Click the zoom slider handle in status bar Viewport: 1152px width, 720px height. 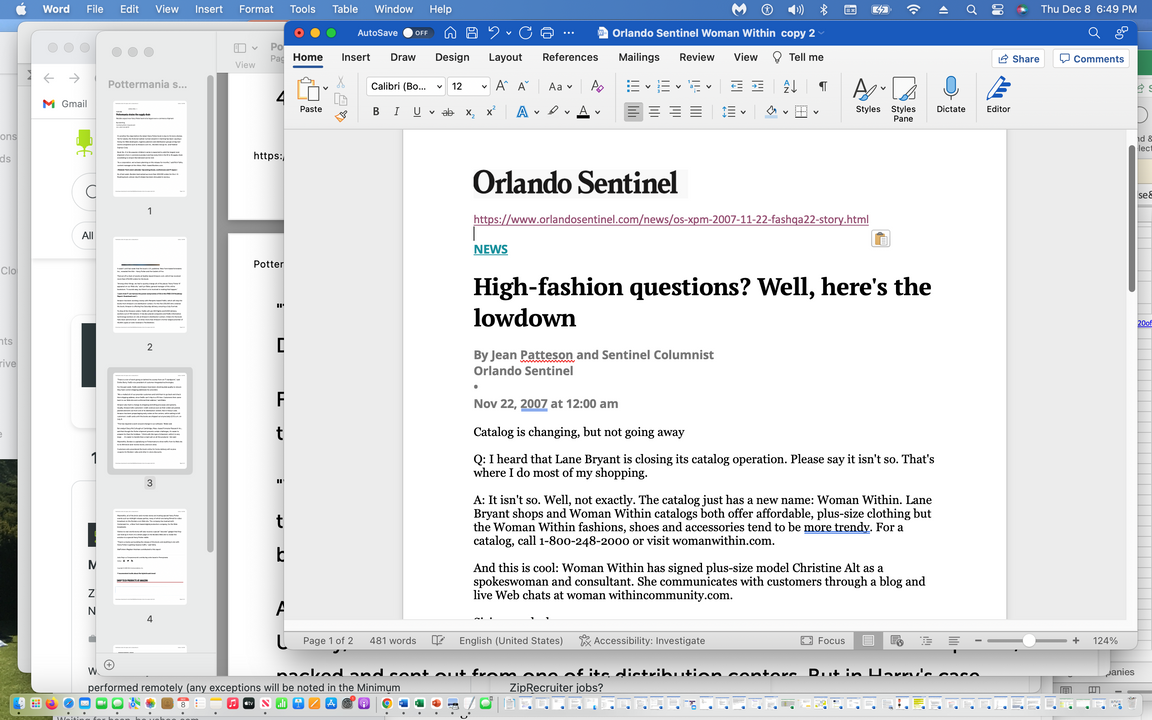coord(1028,640)
